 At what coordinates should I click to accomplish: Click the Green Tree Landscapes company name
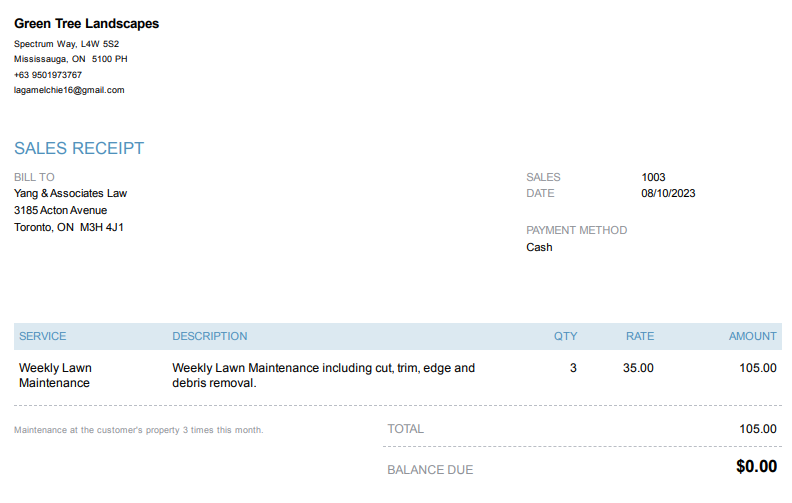[x=86, y=24]
